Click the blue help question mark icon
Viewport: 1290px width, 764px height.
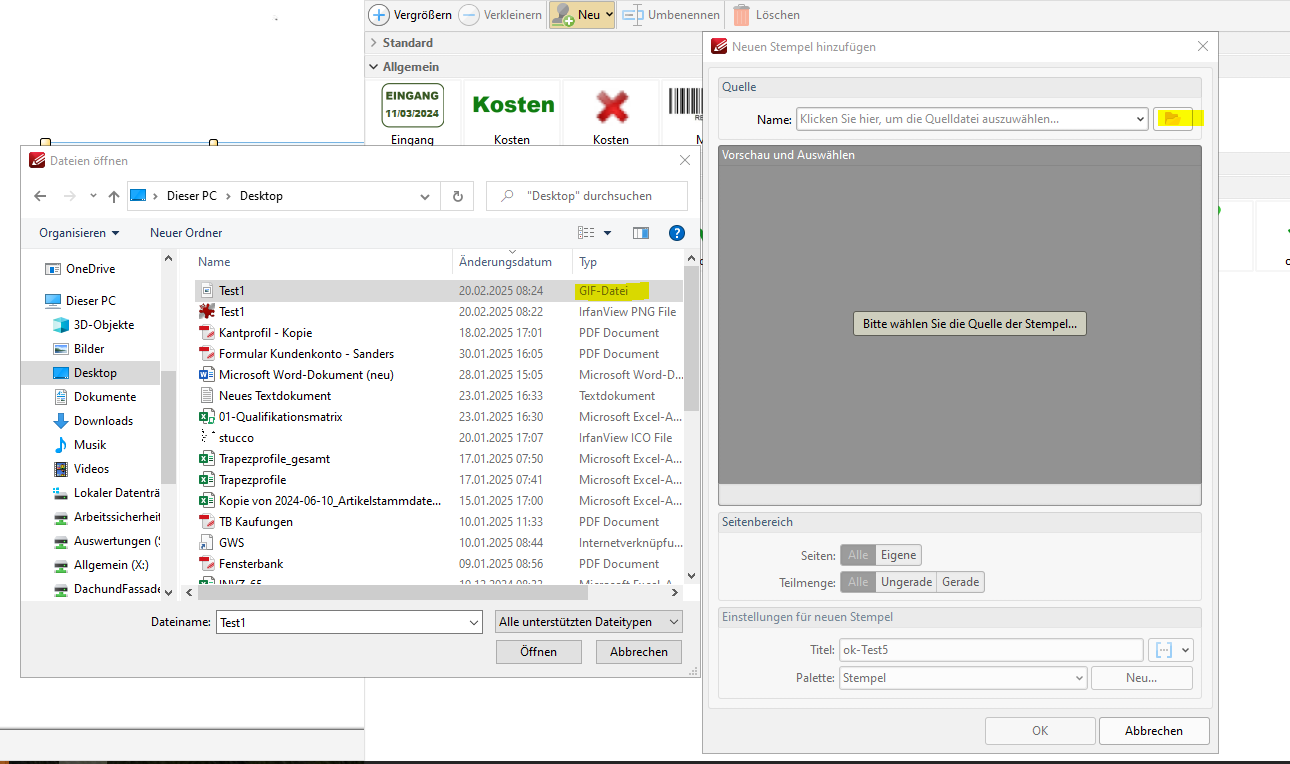point(677,233)
